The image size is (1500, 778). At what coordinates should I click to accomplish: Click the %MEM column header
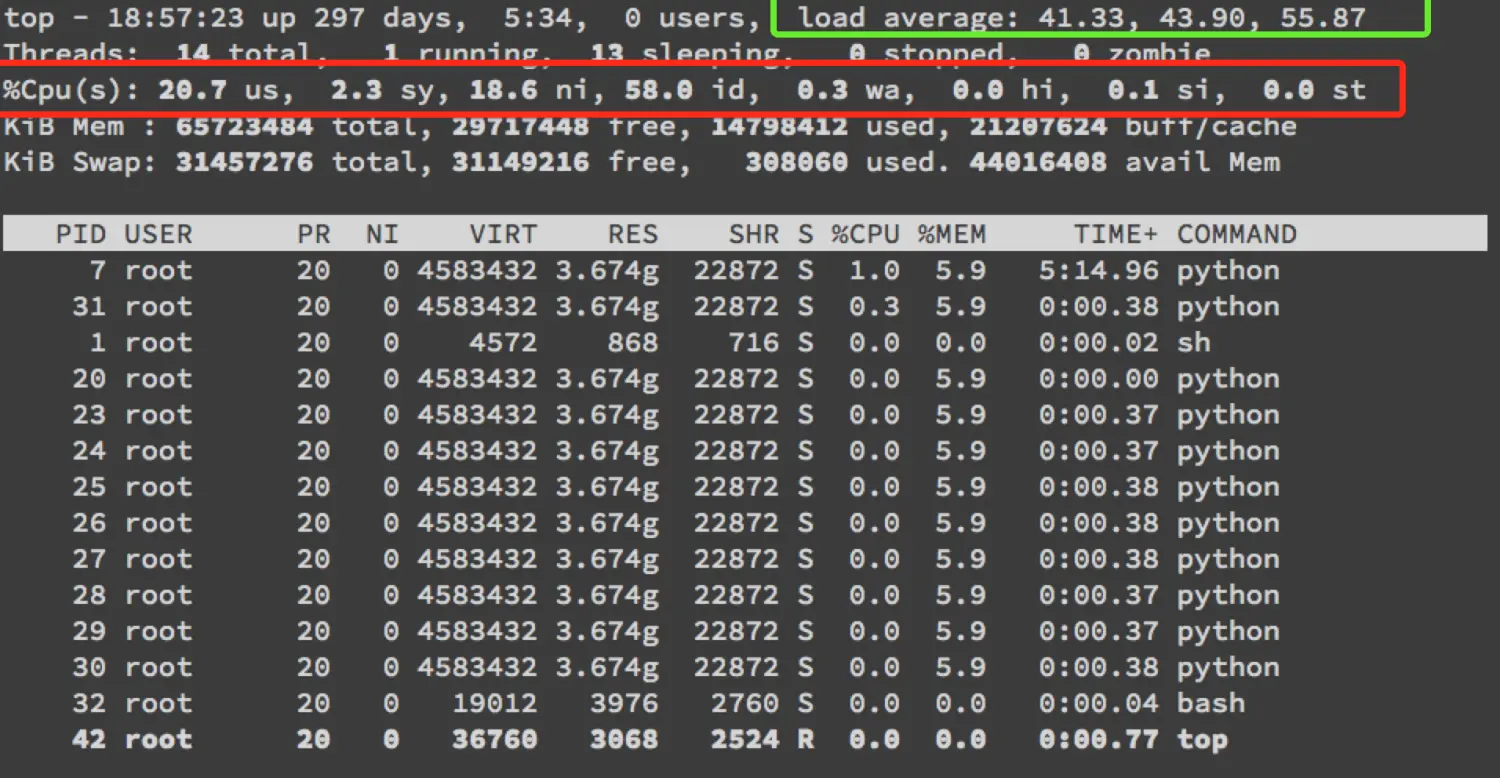pos(952,234)
